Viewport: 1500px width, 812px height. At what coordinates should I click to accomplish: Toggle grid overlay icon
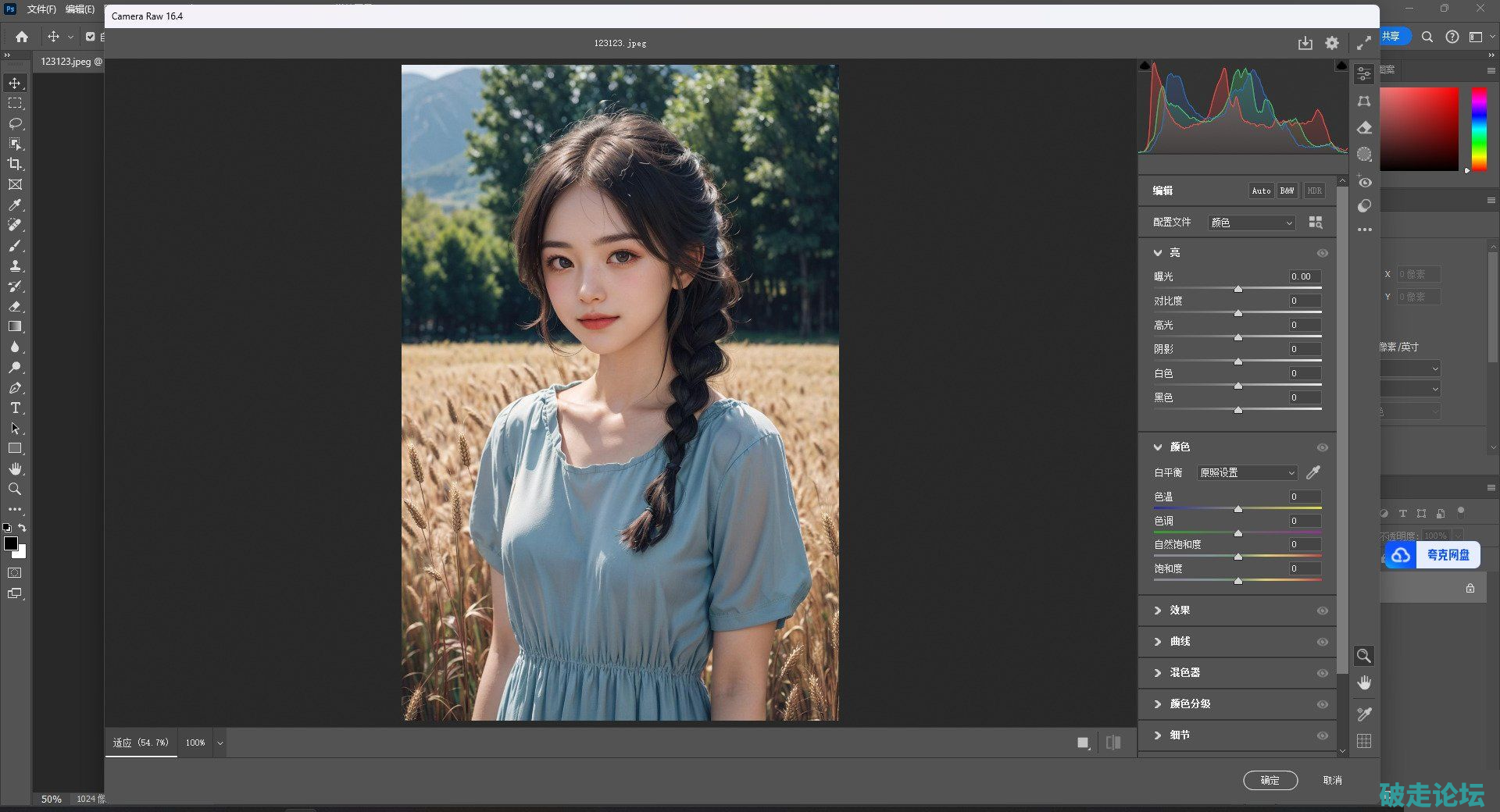[1364, 741]
